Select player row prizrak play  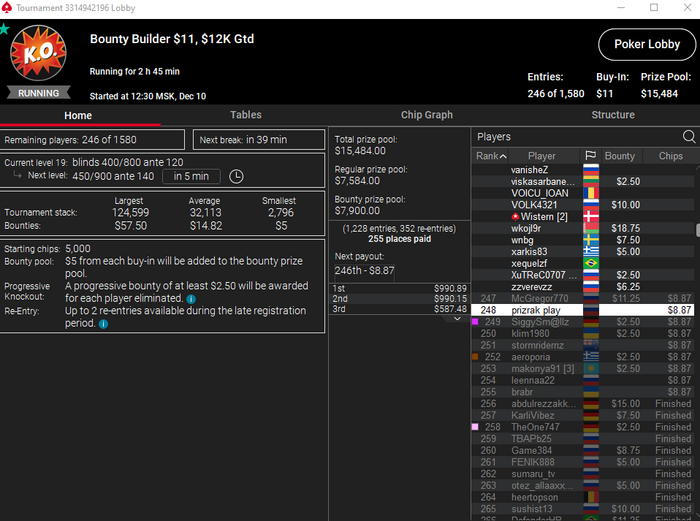point(583,310)
